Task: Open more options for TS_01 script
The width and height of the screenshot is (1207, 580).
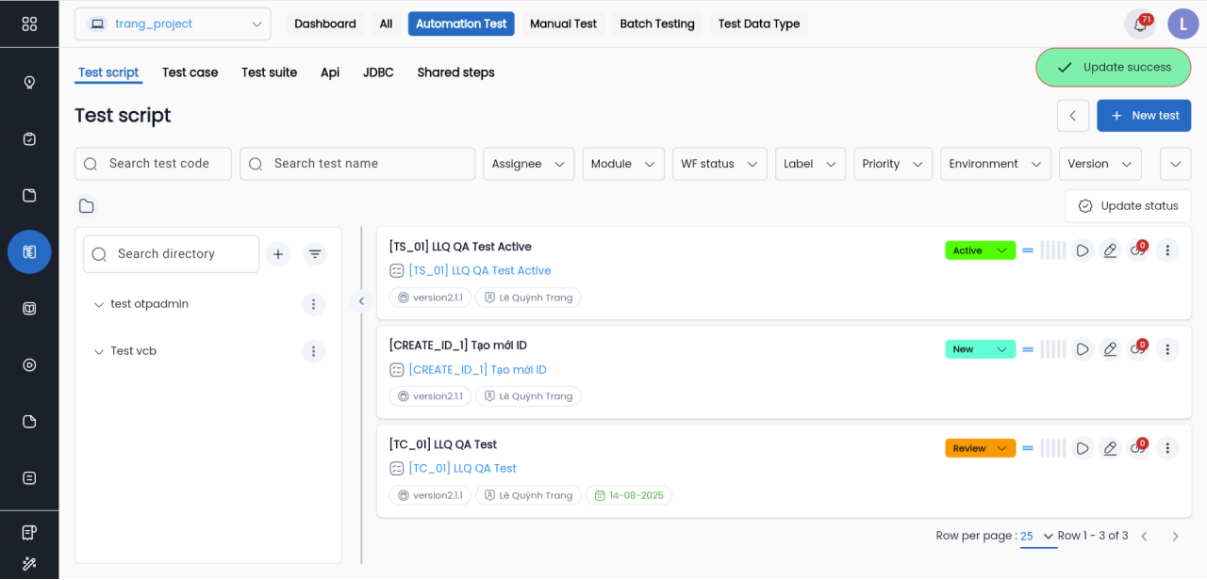Action: pos(1167,251)
